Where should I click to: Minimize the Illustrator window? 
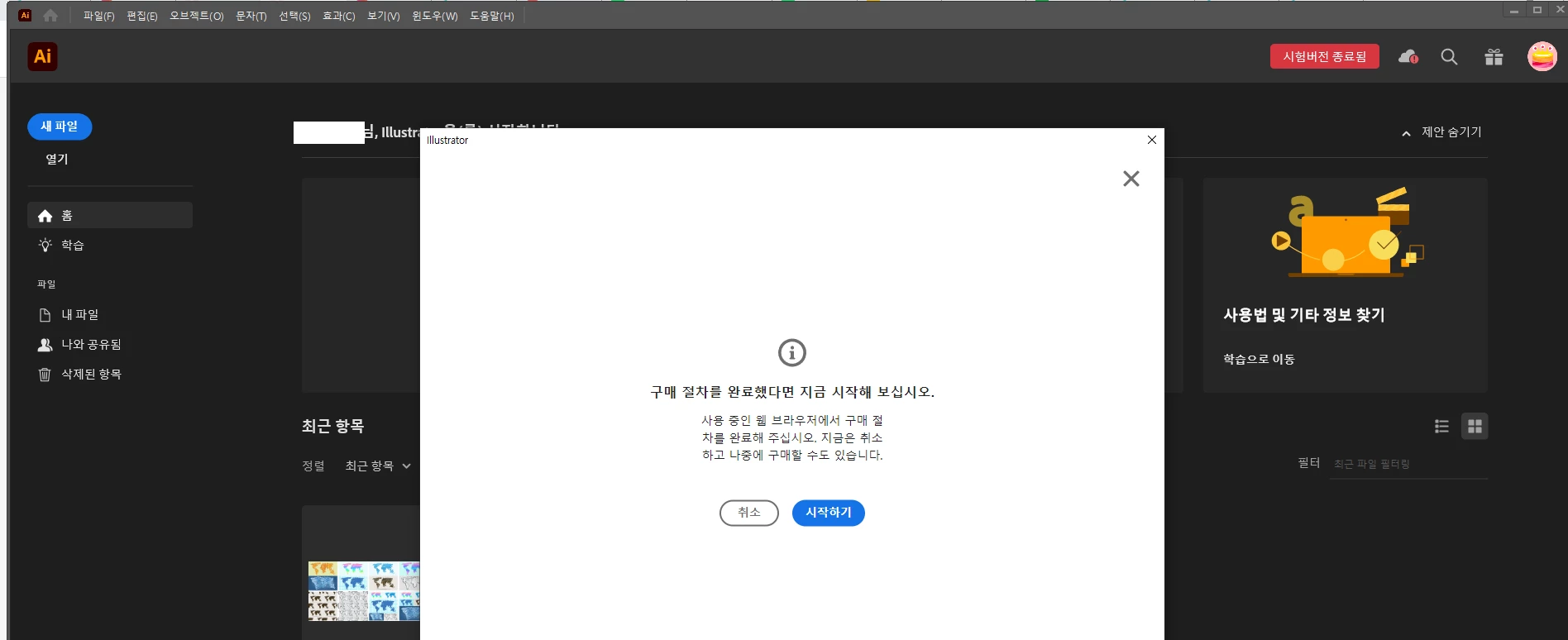point(1514,10)
